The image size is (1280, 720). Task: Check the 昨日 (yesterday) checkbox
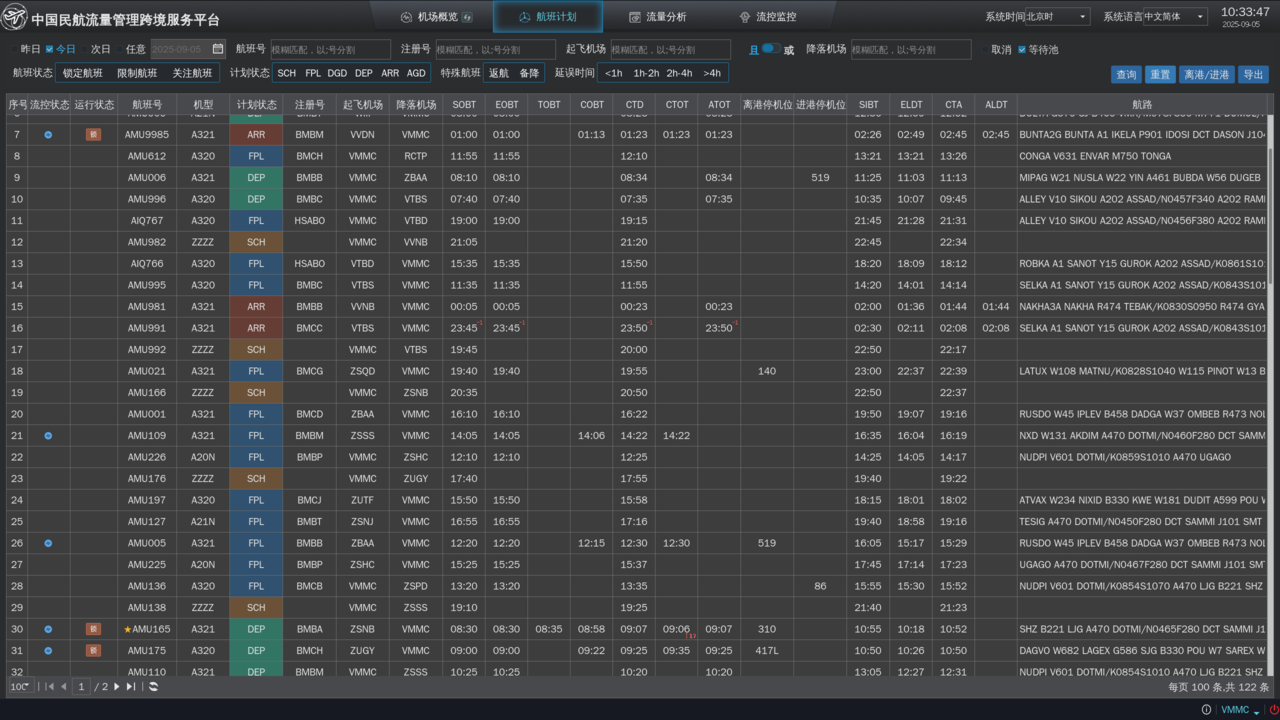[15, 49]
